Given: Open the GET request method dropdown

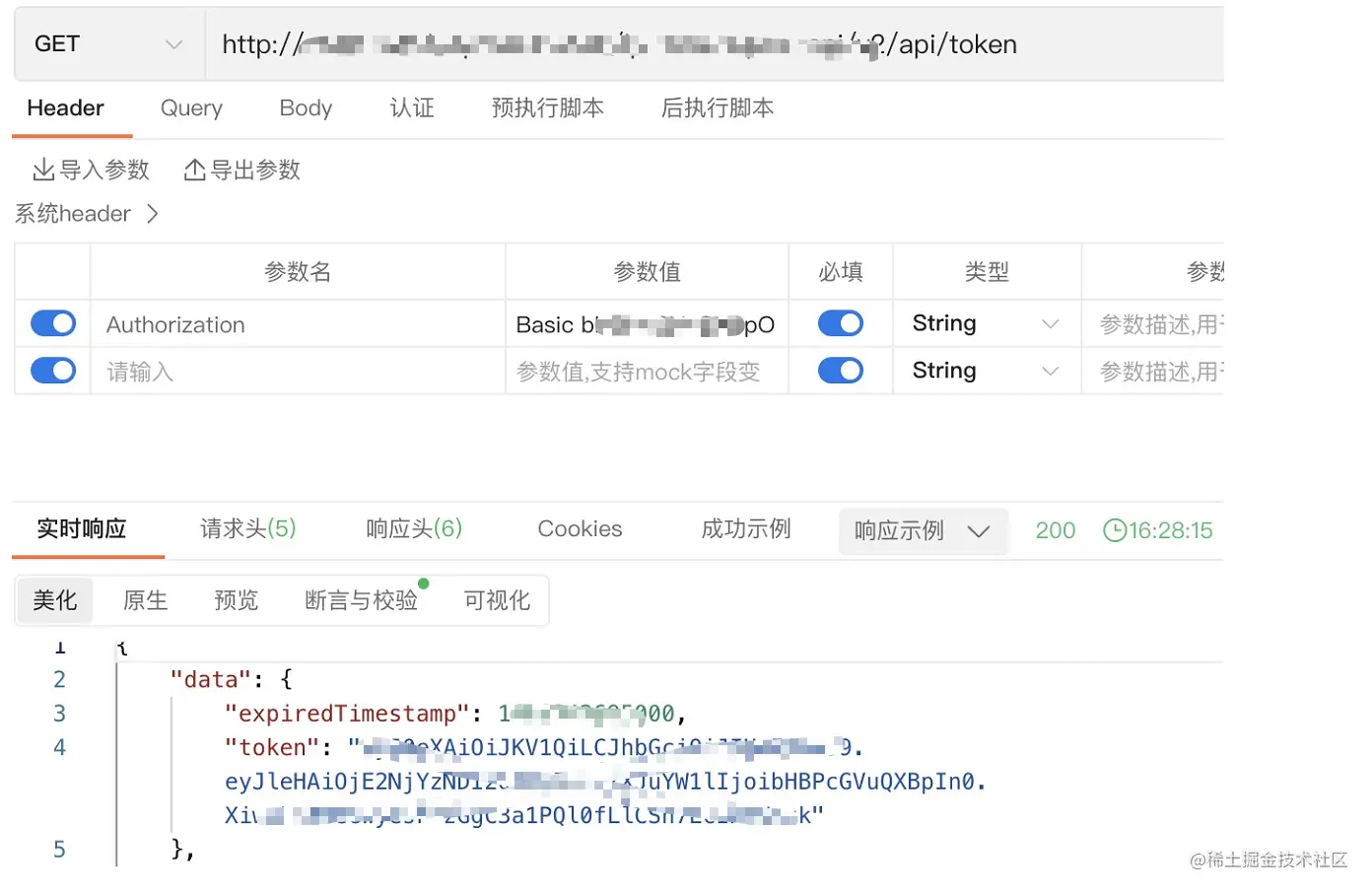Looking at the screenshot, I should (x=108, y=44).
